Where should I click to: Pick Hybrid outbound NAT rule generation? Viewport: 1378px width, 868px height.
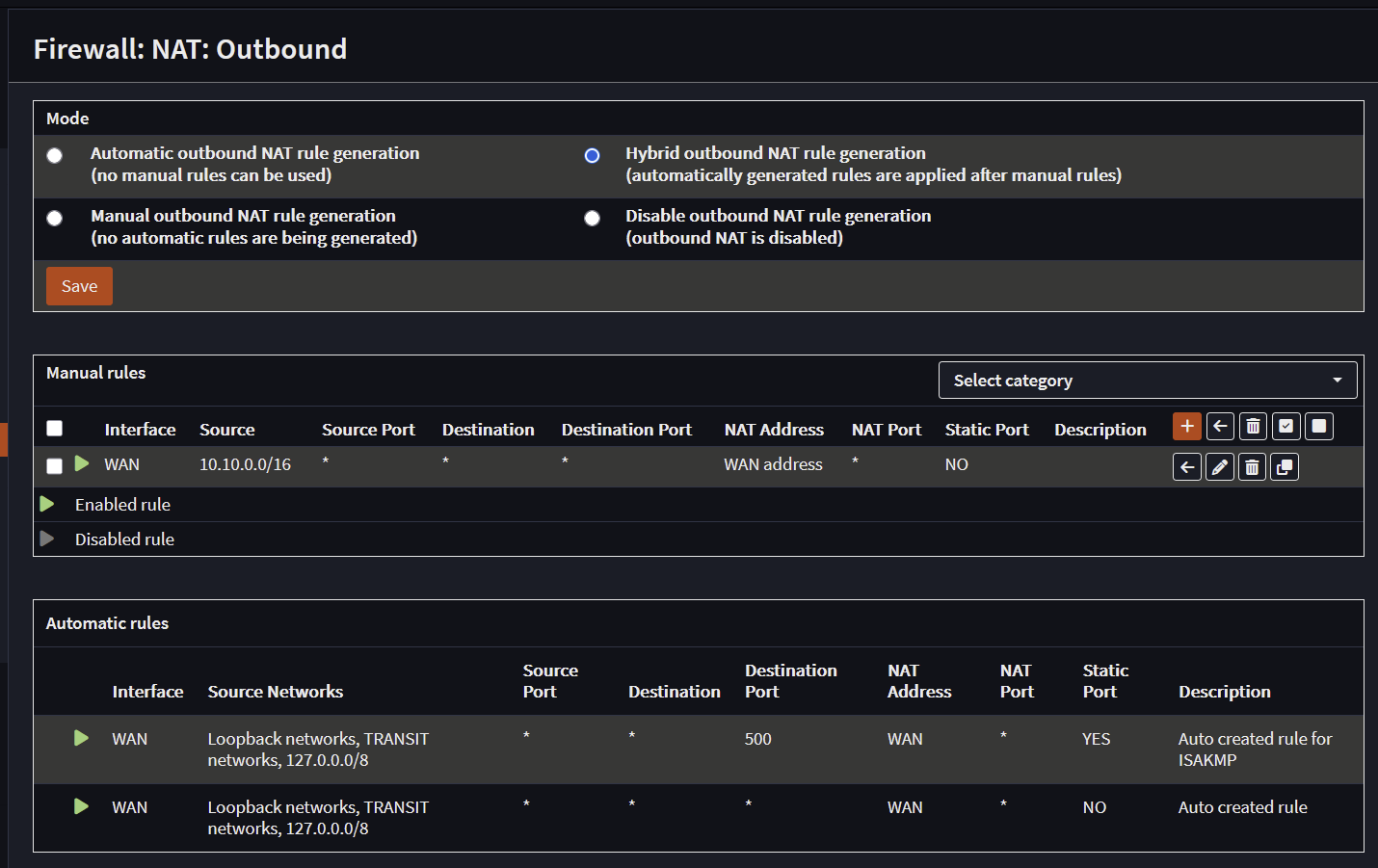[592, 156]
